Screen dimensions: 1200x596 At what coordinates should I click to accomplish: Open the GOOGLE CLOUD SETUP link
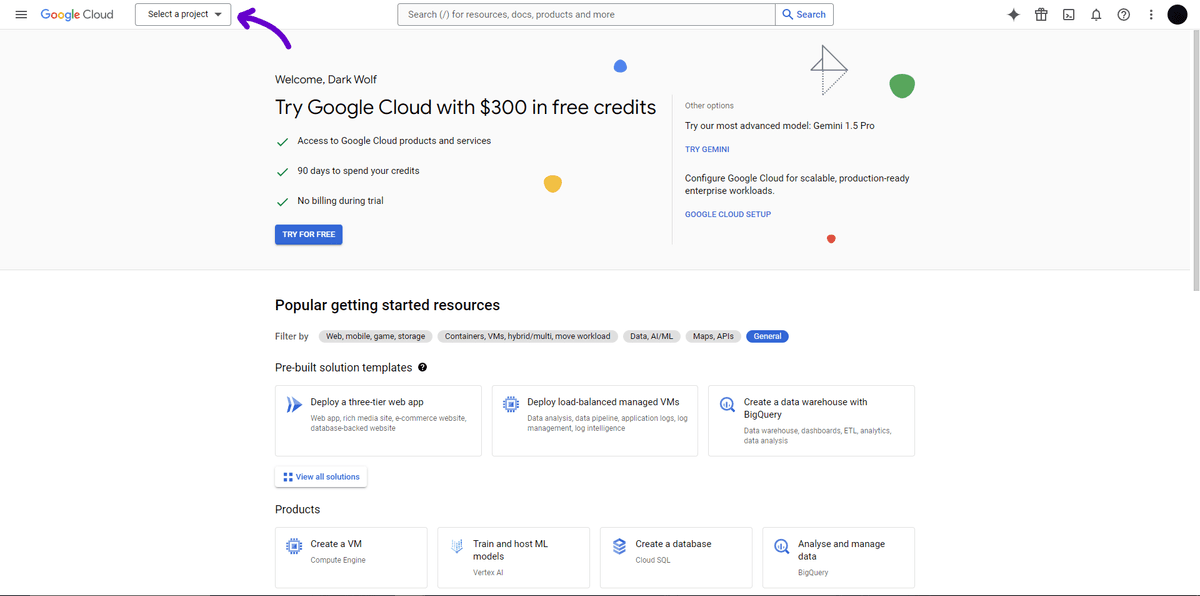coord(728,214)
